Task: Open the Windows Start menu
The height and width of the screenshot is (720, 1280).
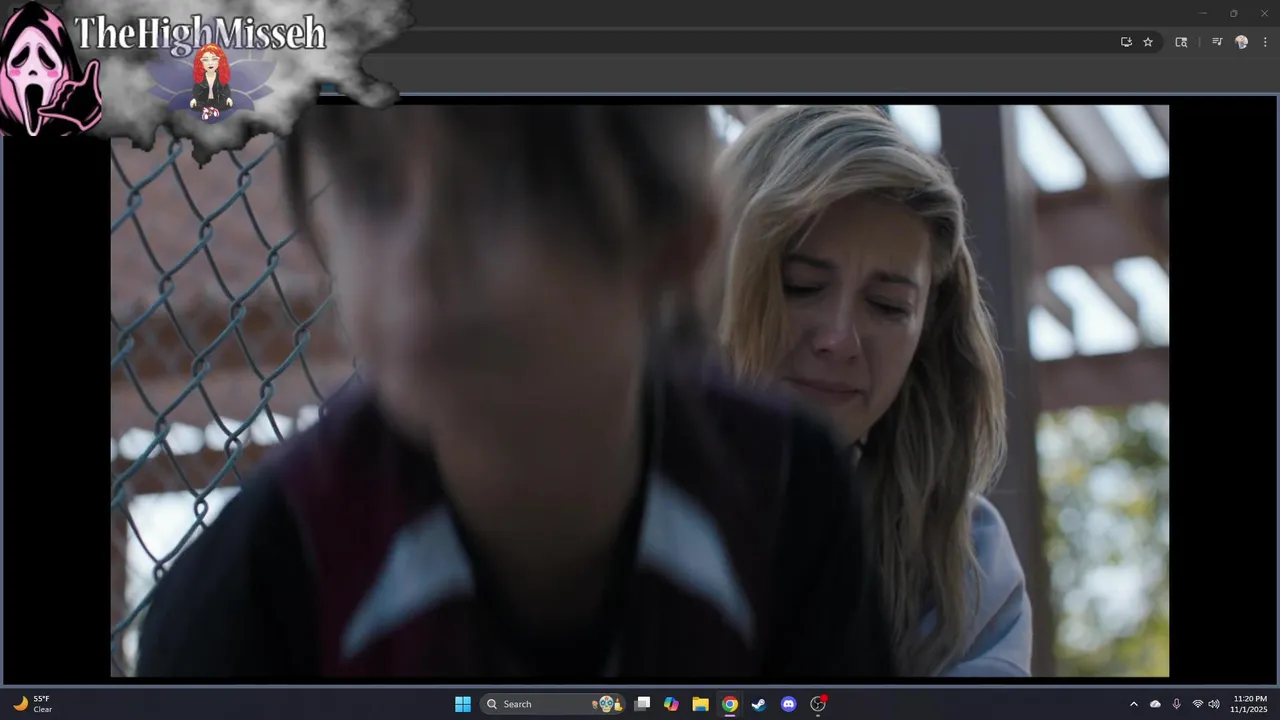Action: pyautogui.click(x=463, y=704)
